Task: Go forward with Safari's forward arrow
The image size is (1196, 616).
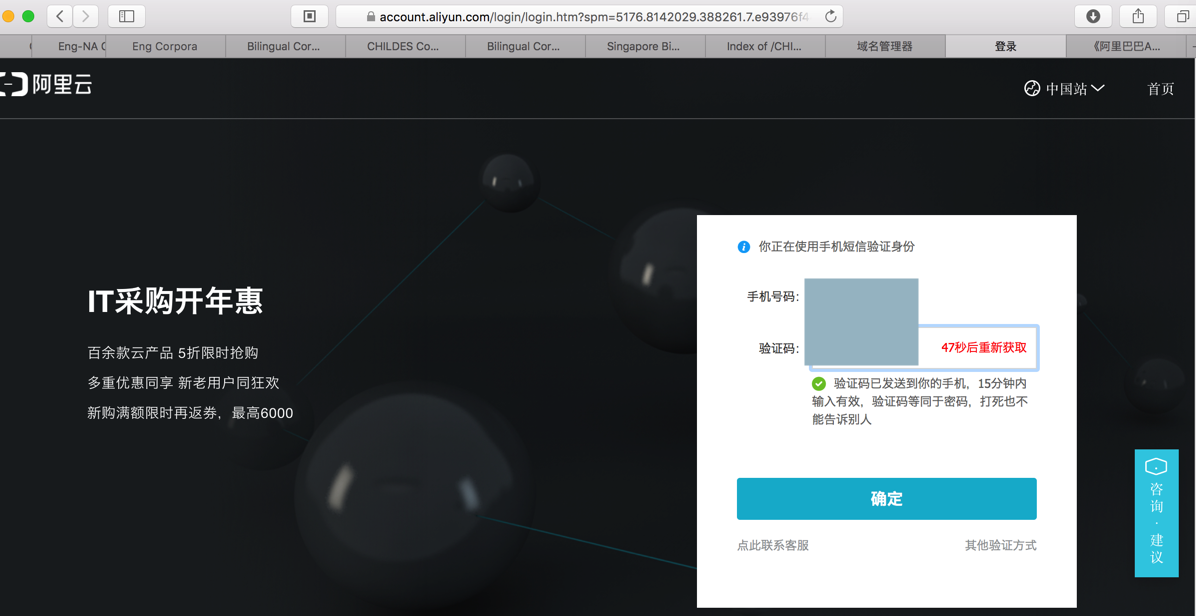Action: [86, 16]
